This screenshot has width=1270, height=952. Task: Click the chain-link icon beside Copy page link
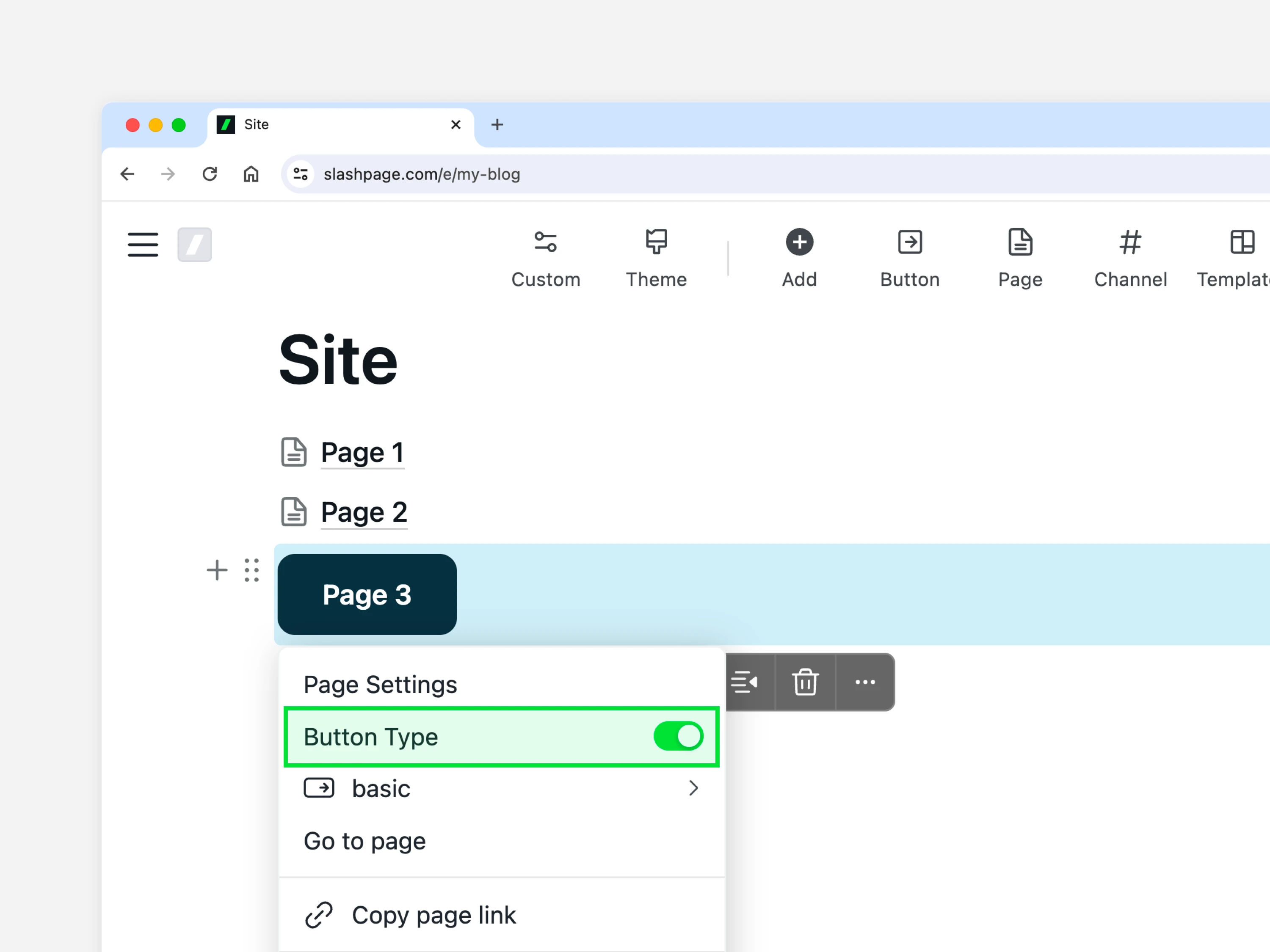click(x=319, y=915)
